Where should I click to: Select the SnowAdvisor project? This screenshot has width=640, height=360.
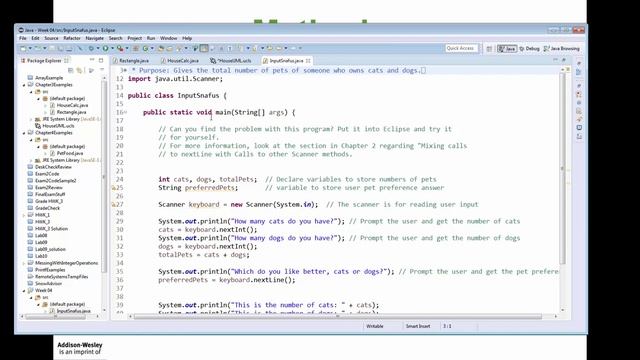pos(49,284)
